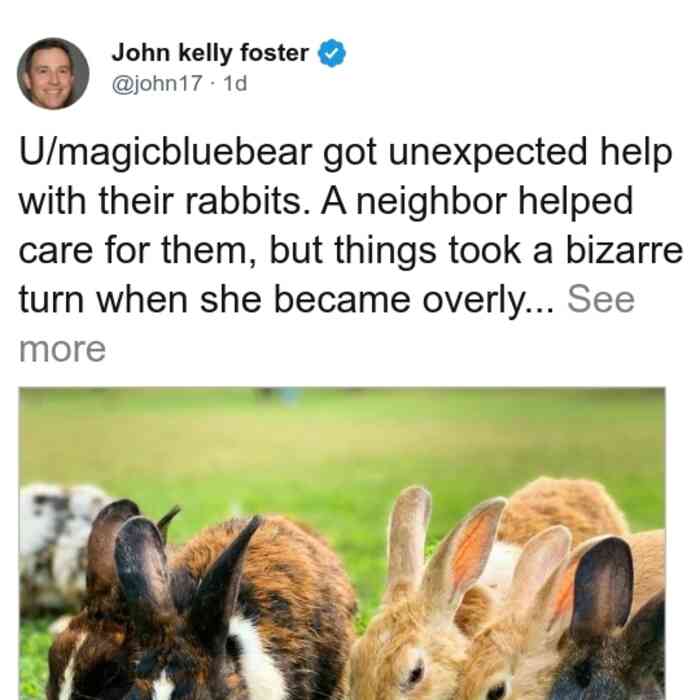Click the dark rabbit ear at photo's right
This screenshot has height=700, width=700.
tap(603, 585)
